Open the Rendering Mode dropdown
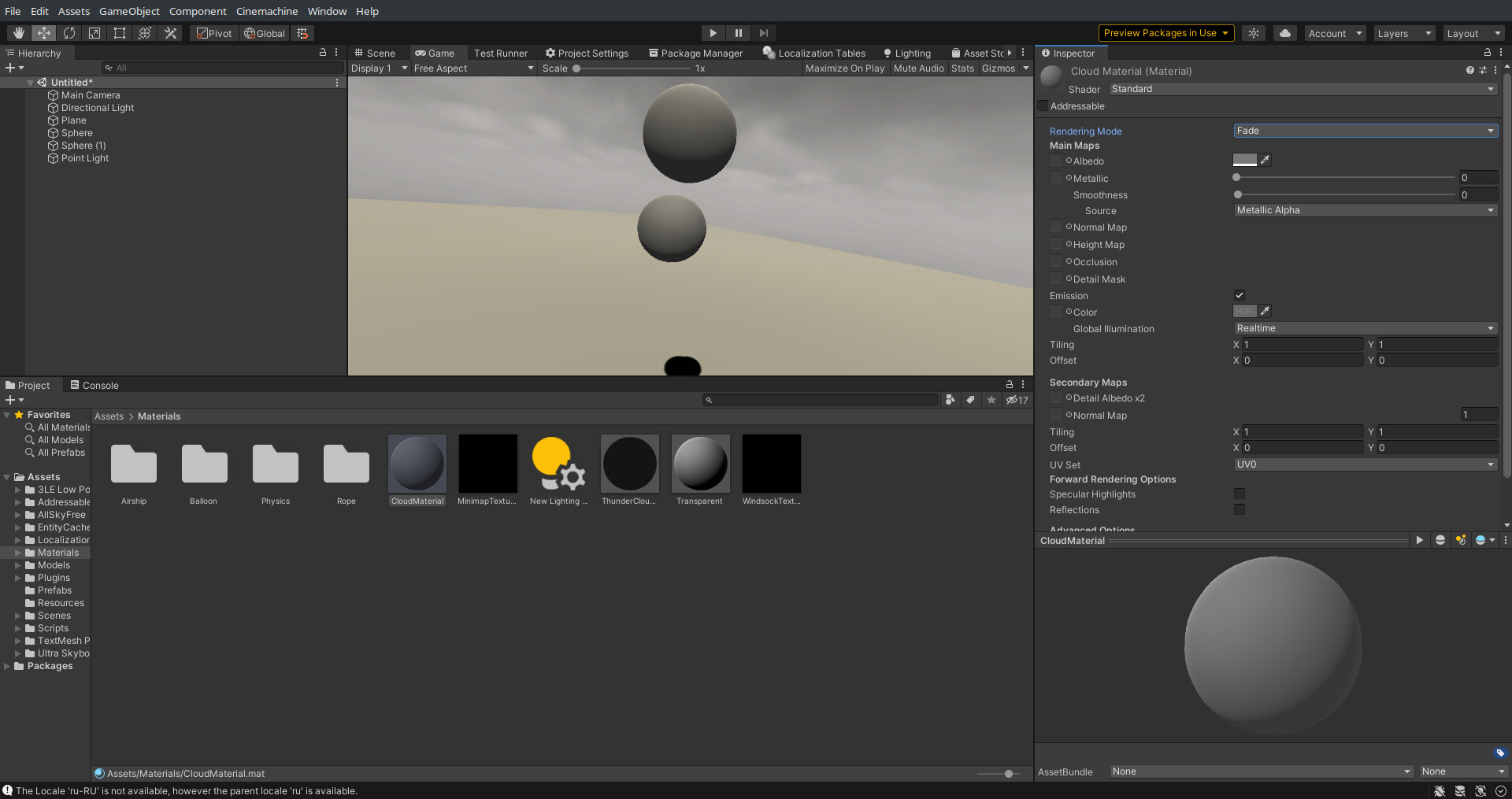The image size is (1512, 799). [x=1365, y=131]
